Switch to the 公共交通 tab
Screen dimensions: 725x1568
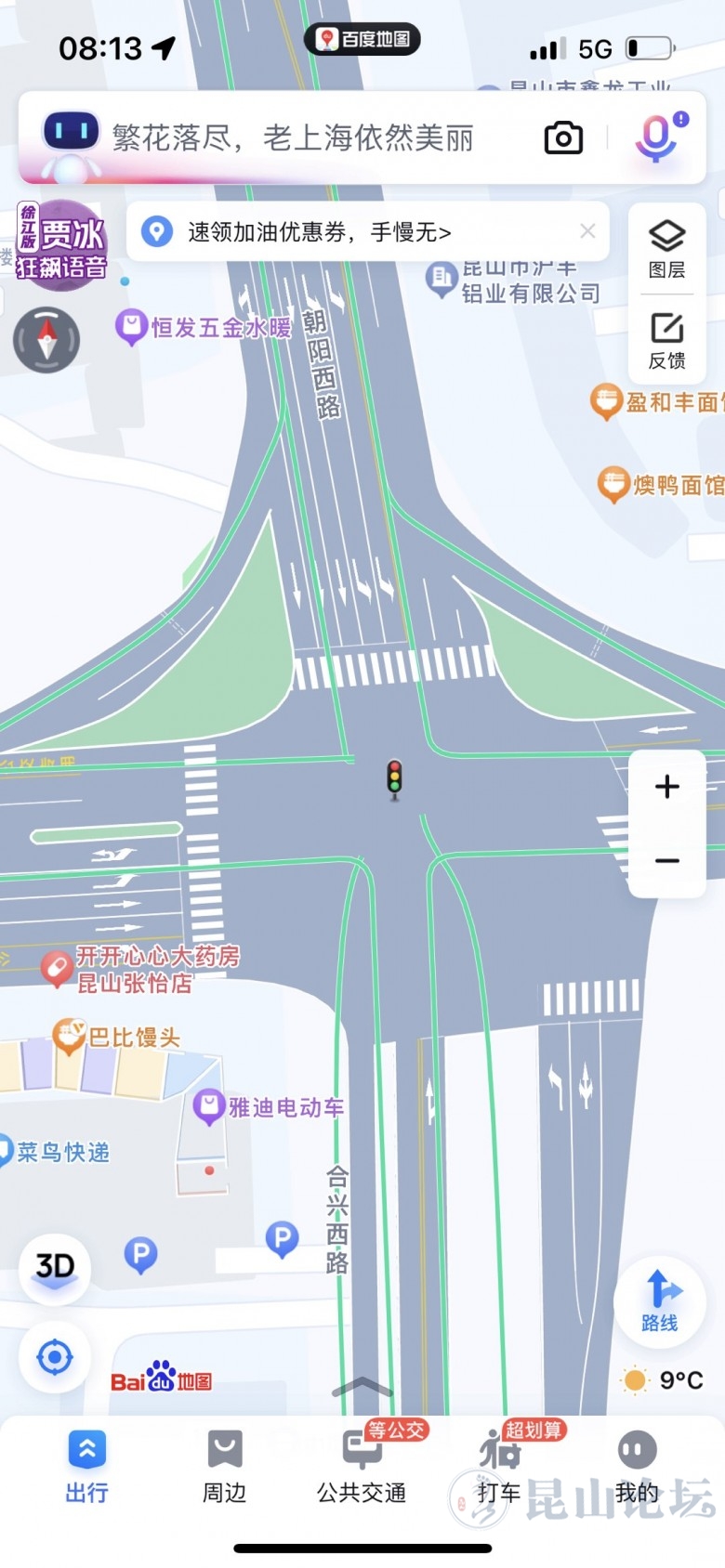click(362, 1466)
